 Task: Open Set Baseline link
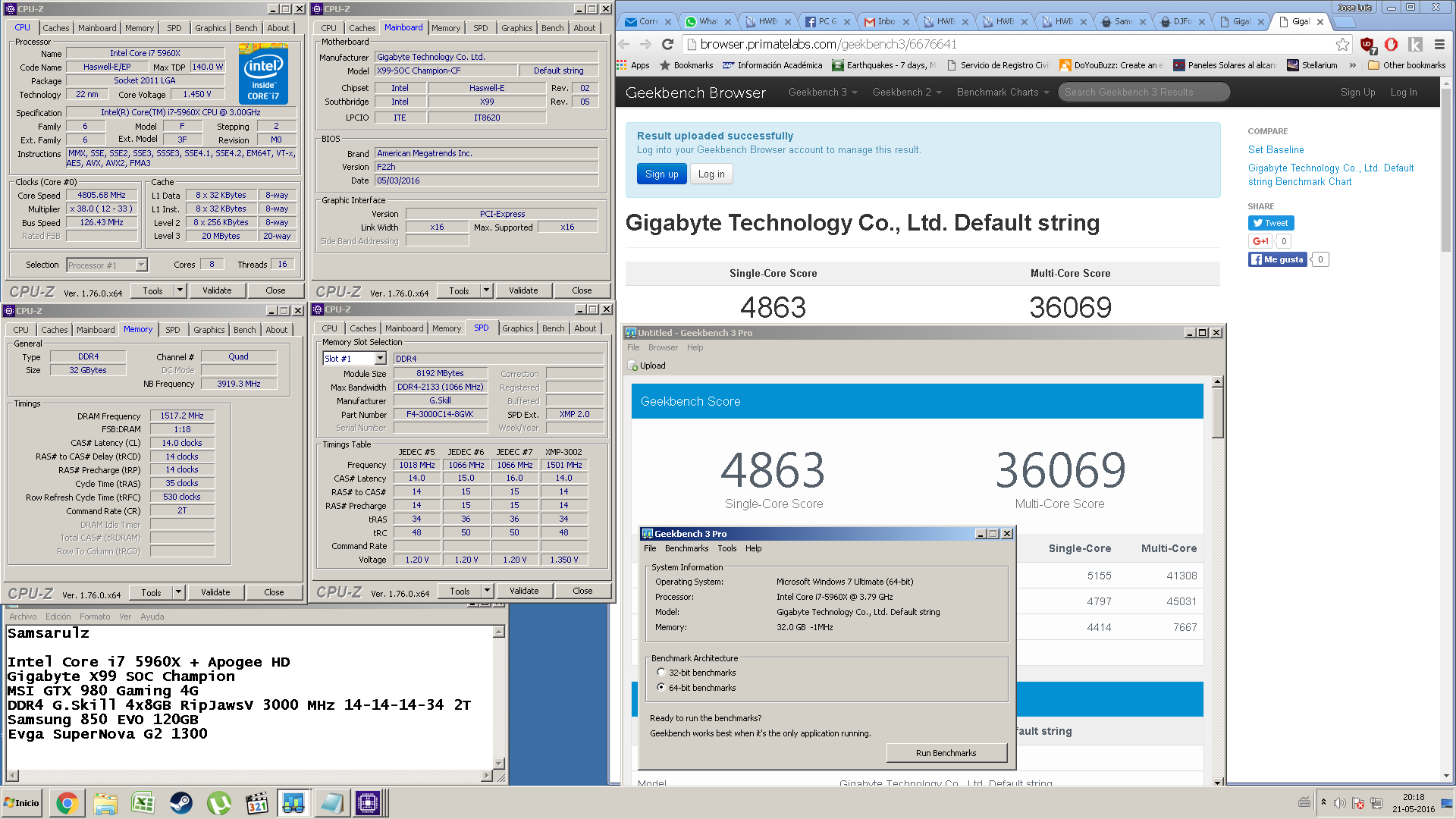click(1276, 150)
